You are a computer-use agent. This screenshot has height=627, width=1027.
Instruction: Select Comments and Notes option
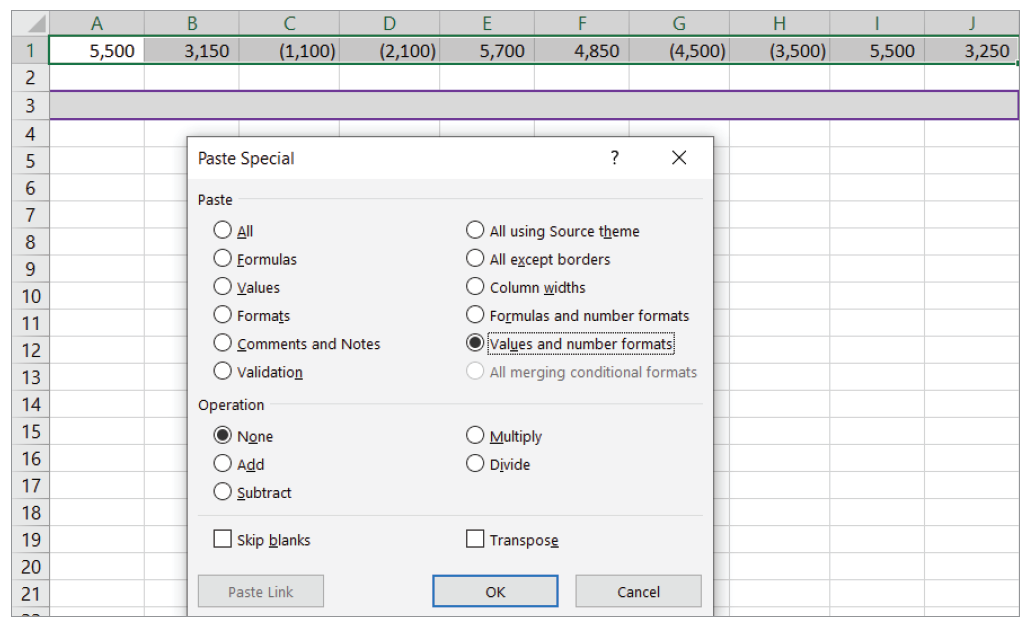(x=223, y=343)
